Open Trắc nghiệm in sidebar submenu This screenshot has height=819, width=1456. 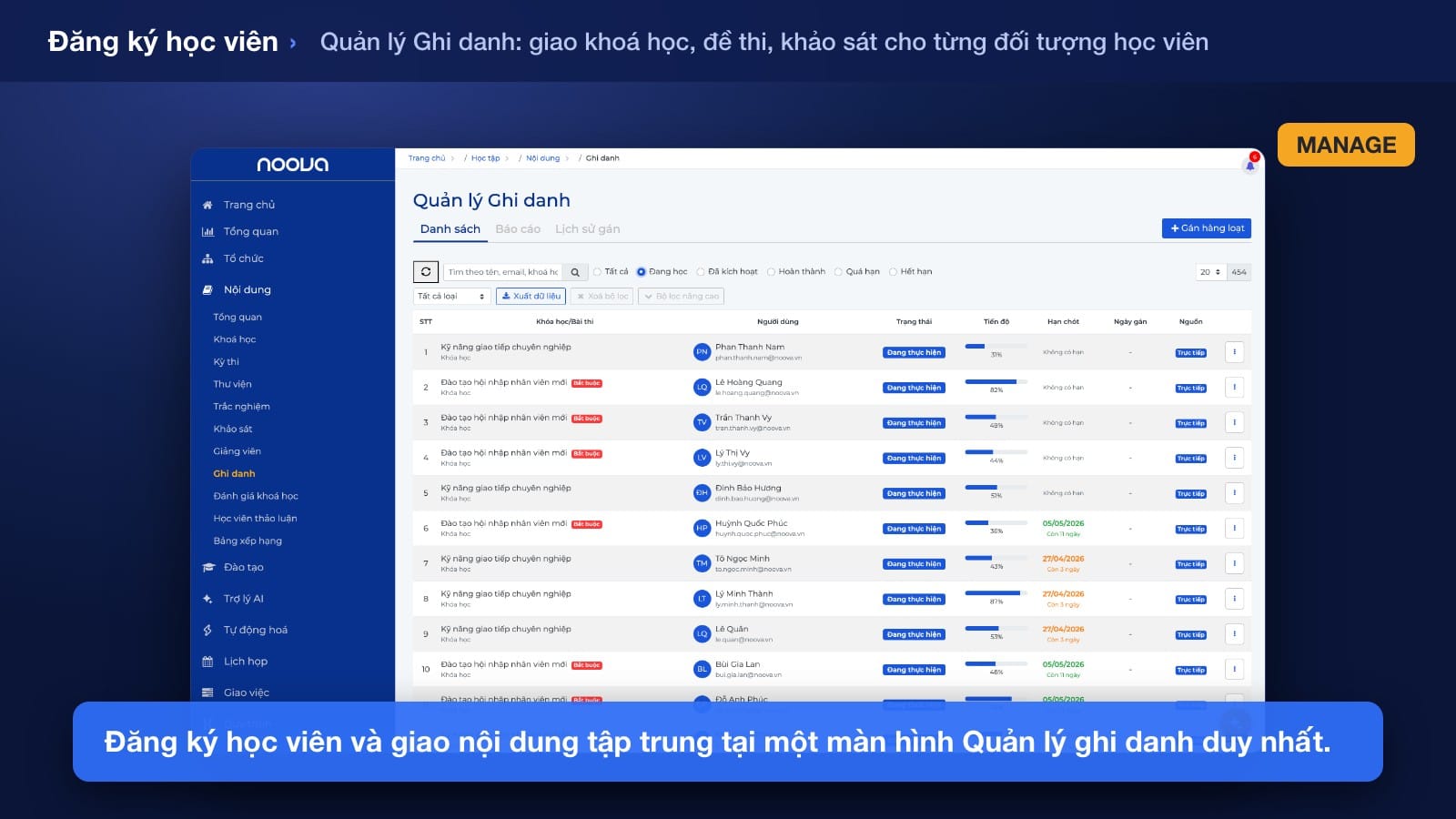coord(241,406)
